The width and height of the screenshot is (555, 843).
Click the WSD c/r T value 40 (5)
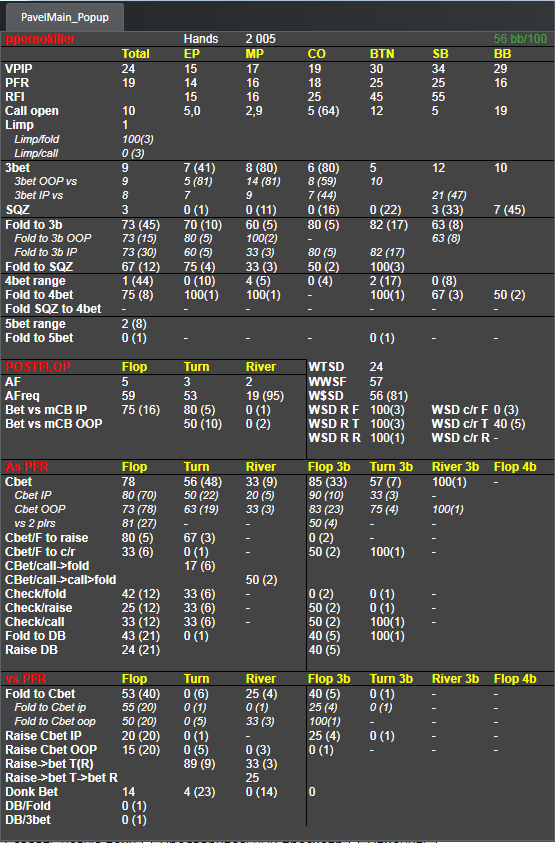tap(509, 424)
